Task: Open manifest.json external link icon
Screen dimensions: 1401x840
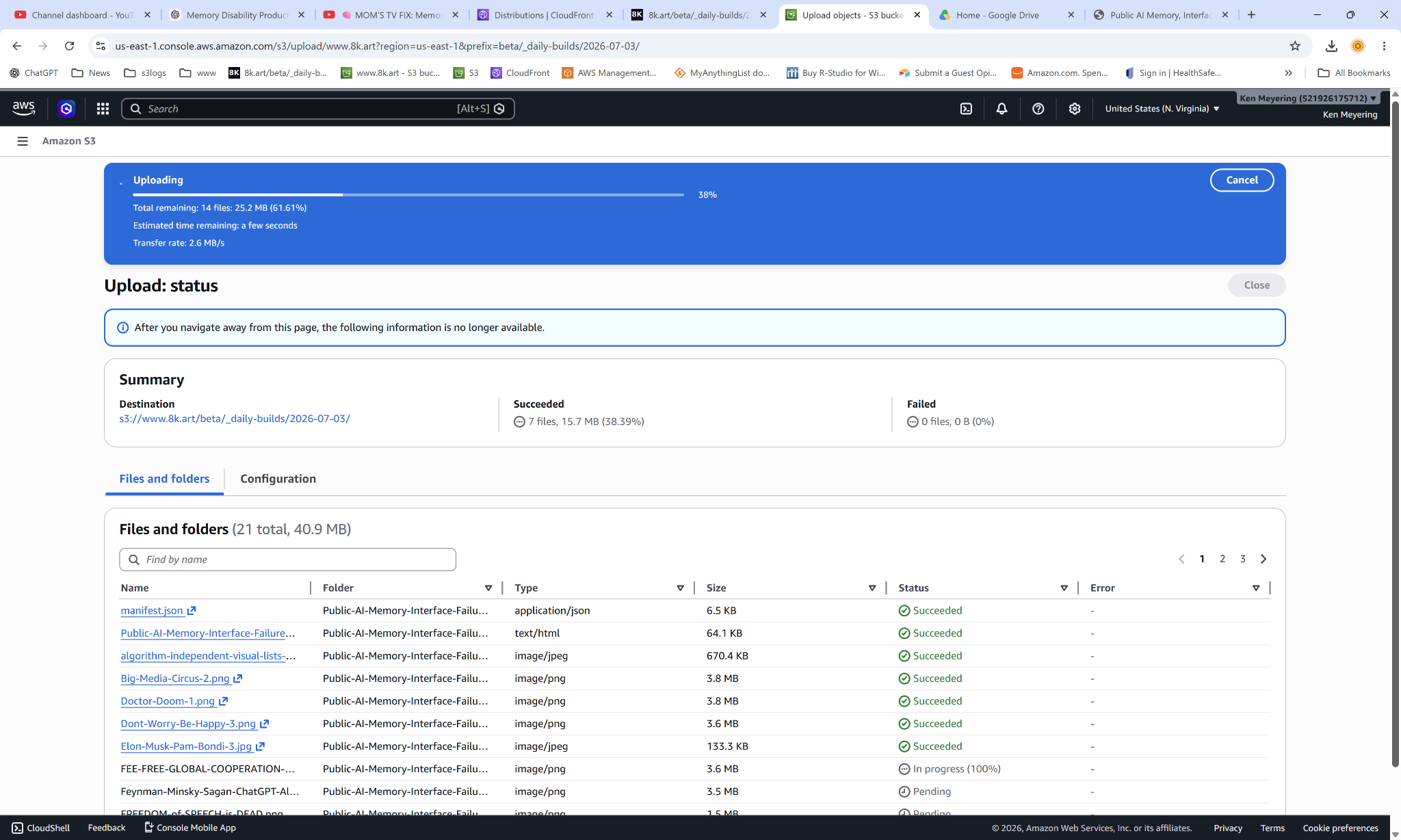Action: tap(192, 610)
